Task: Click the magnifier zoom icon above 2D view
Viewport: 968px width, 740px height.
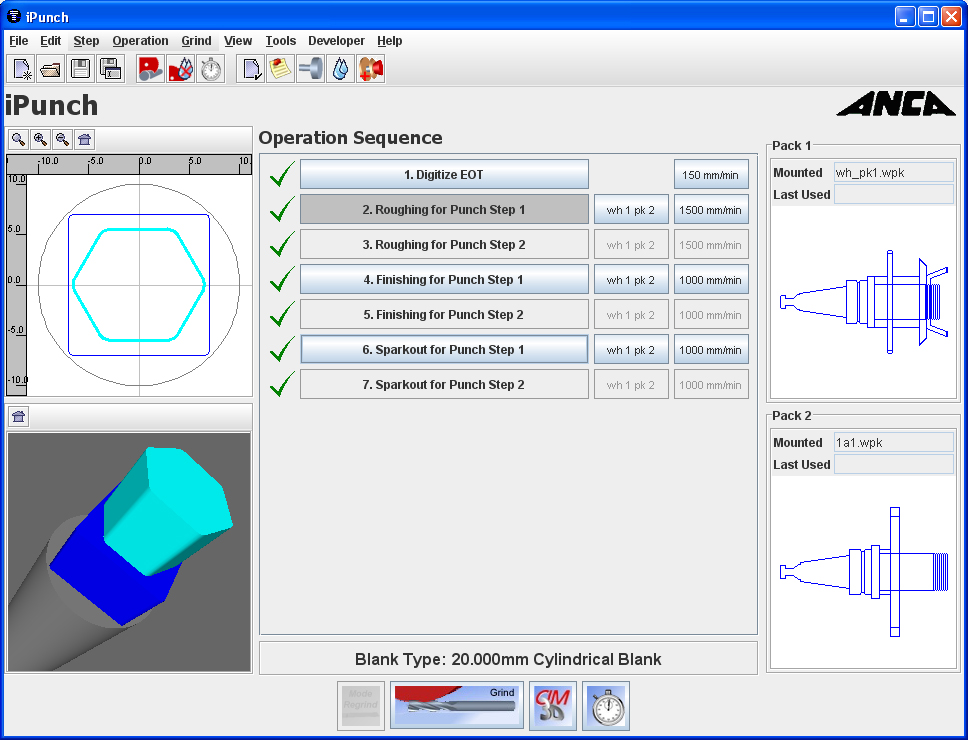Action: [x=19, y=139]
